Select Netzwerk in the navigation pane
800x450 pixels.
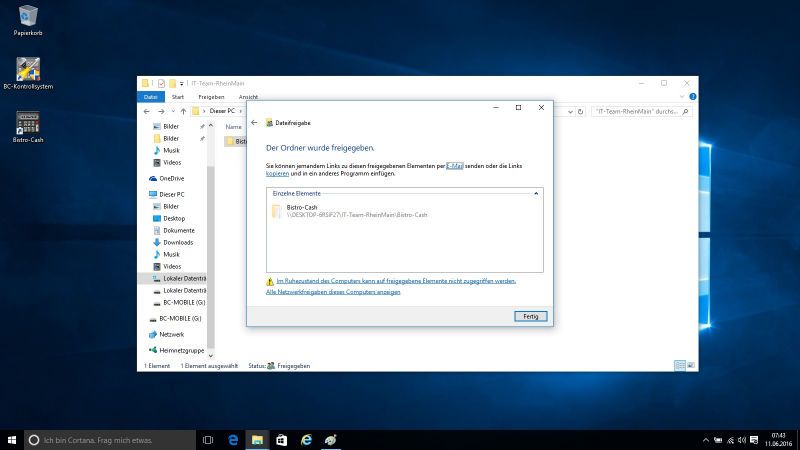click(x=166, y=335)
